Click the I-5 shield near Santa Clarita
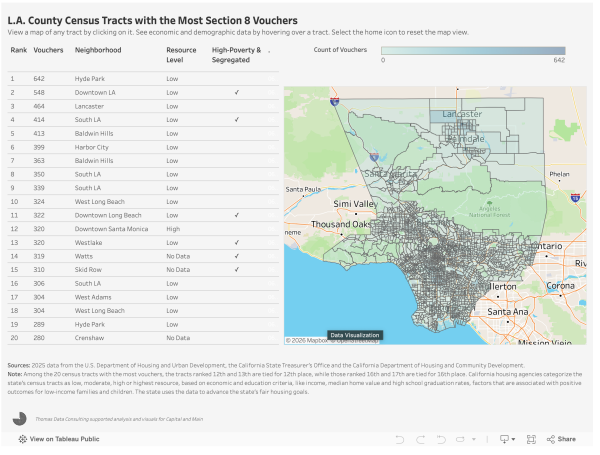Viewport: 600px width, 455px height. 374,157
